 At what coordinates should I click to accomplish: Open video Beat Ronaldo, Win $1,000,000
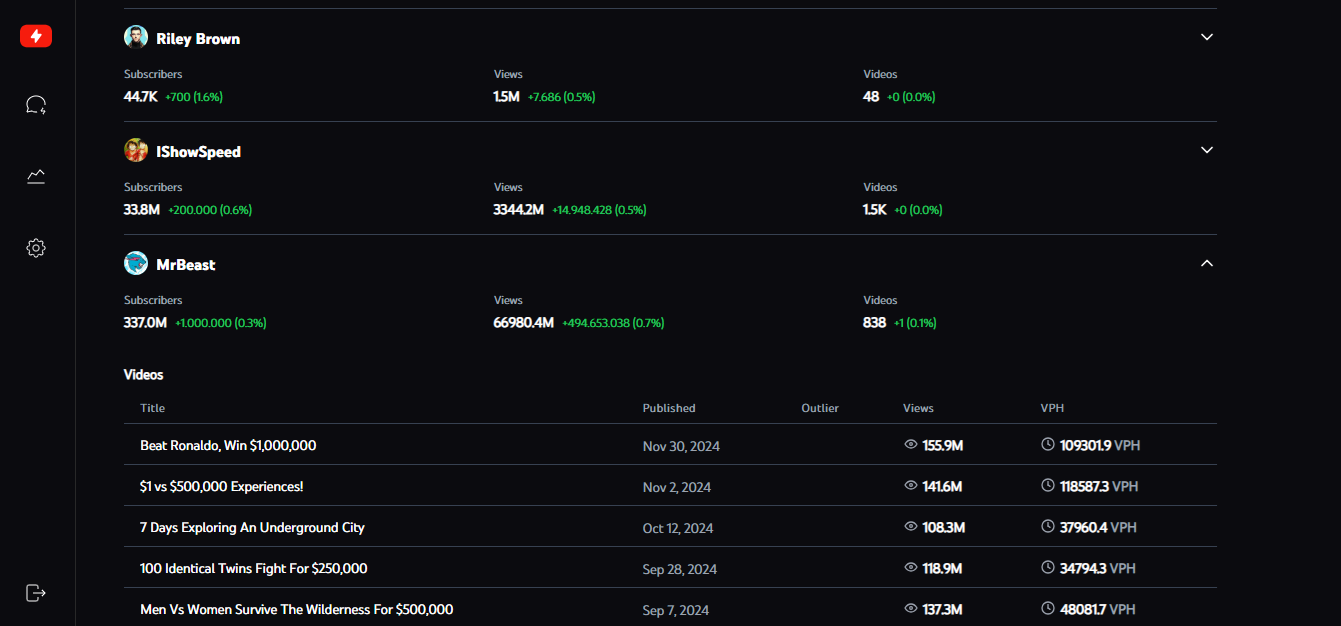click(x=228, y=445)
